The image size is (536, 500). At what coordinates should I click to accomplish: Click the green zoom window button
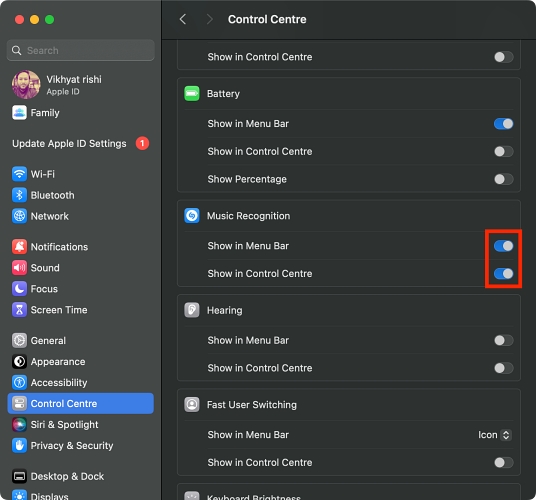(x=50, y=19)
